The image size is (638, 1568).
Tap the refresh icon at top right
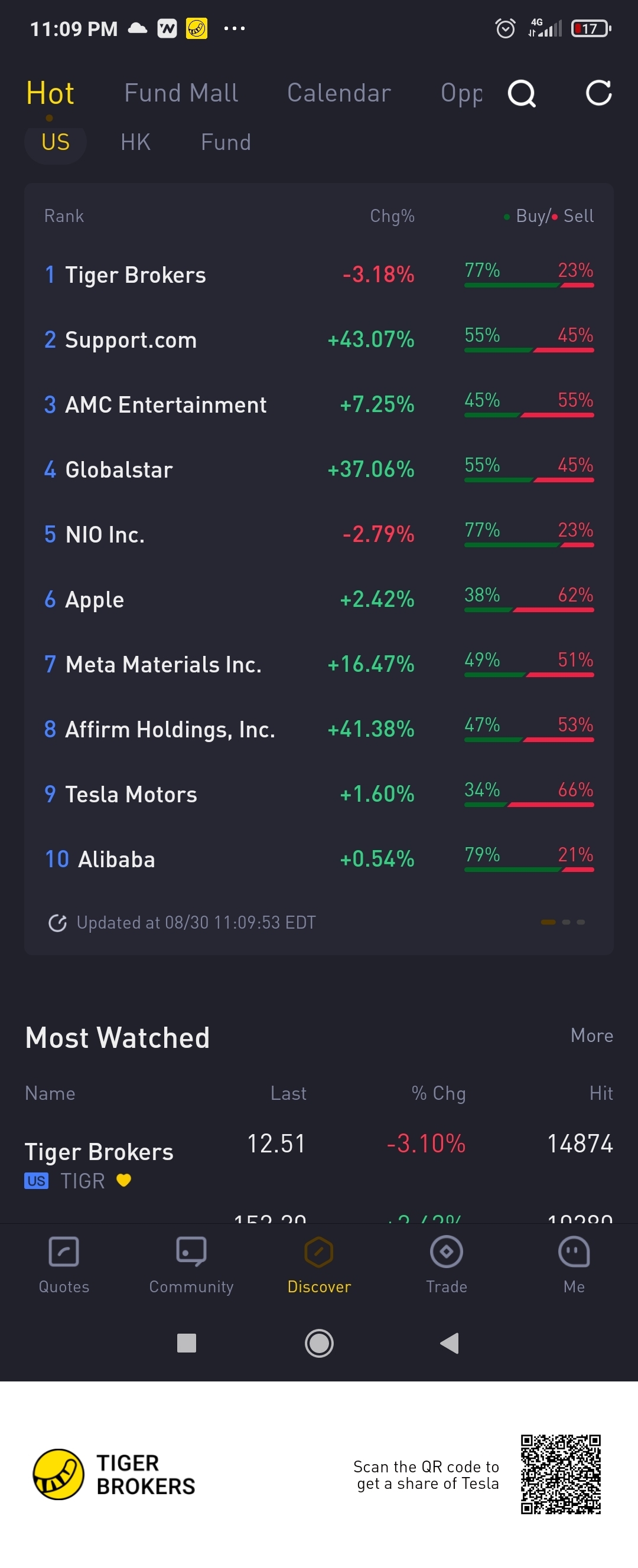click(x=598, y=93)
